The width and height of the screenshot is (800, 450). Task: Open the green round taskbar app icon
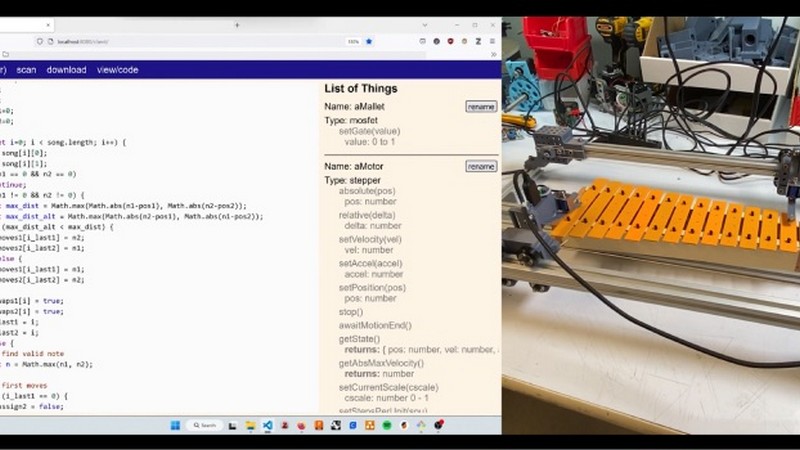point(387,425)
